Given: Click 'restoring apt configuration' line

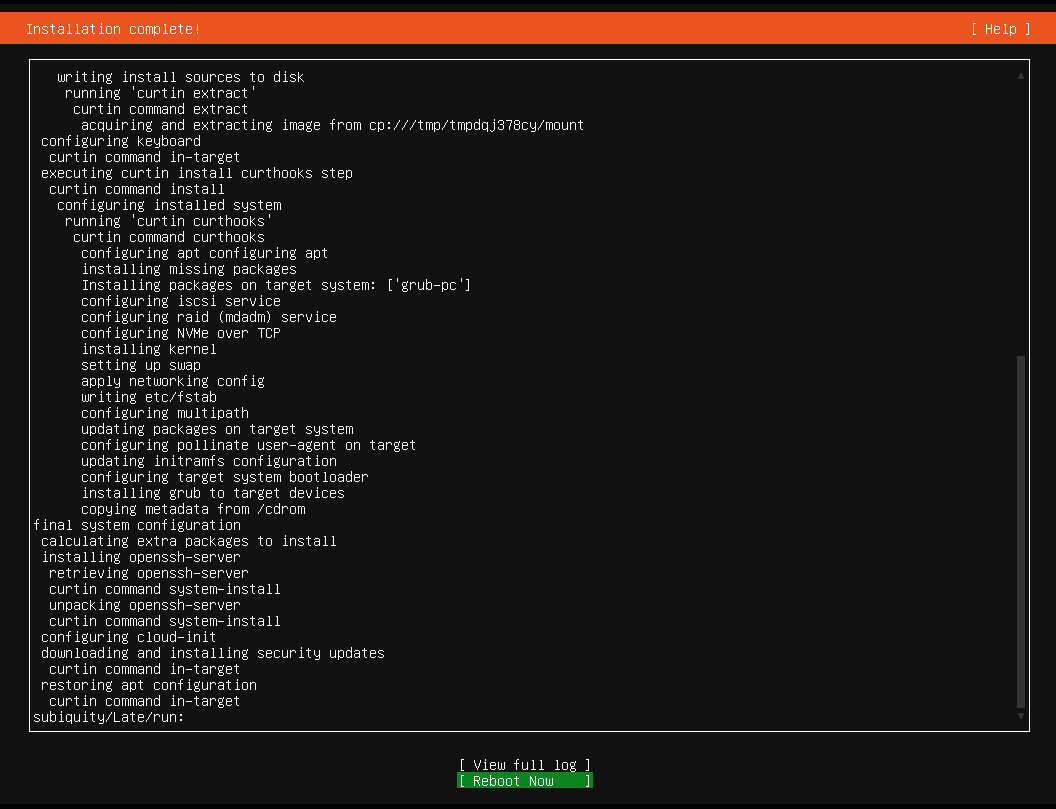Looking at the screenshot, I should point(149,685).
